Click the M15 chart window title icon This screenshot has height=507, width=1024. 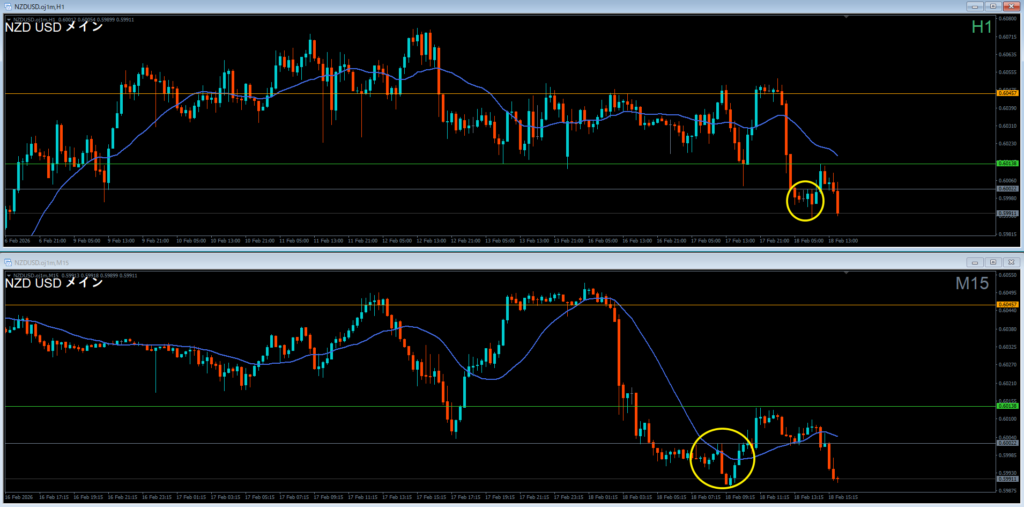(7, 261)
